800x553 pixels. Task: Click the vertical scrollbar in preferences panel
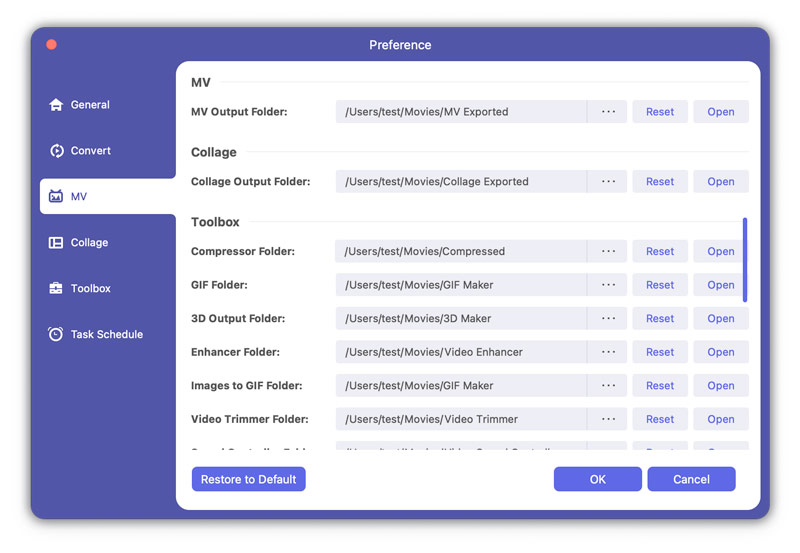(x=745, y=260)
